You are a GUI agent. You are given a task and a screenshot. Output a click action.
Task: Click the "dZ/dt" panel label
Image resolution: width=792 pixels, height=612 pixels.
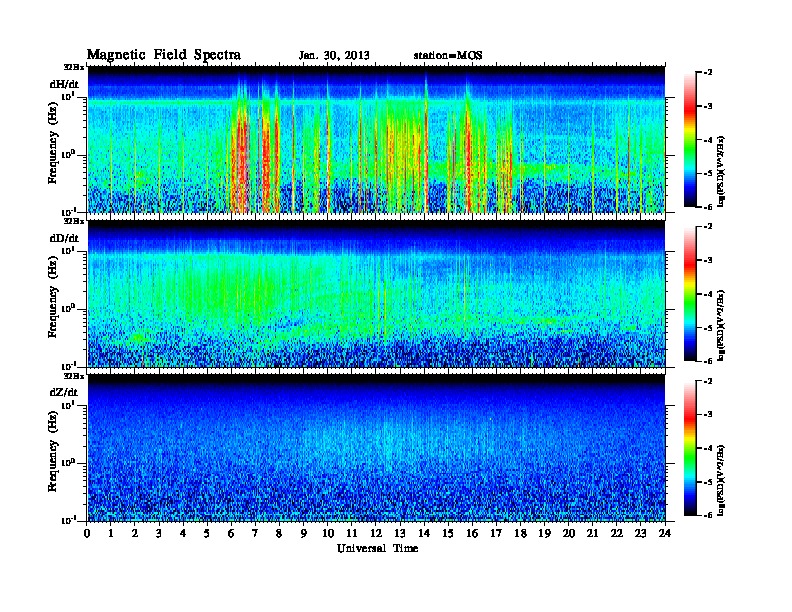pos(64,392)
